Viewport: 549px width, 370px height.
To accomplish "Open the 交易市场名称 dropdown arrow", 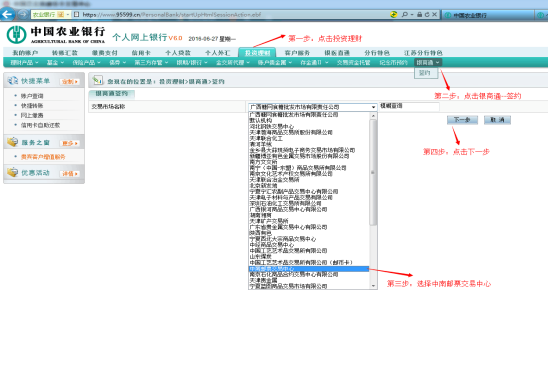I will 373,107.
